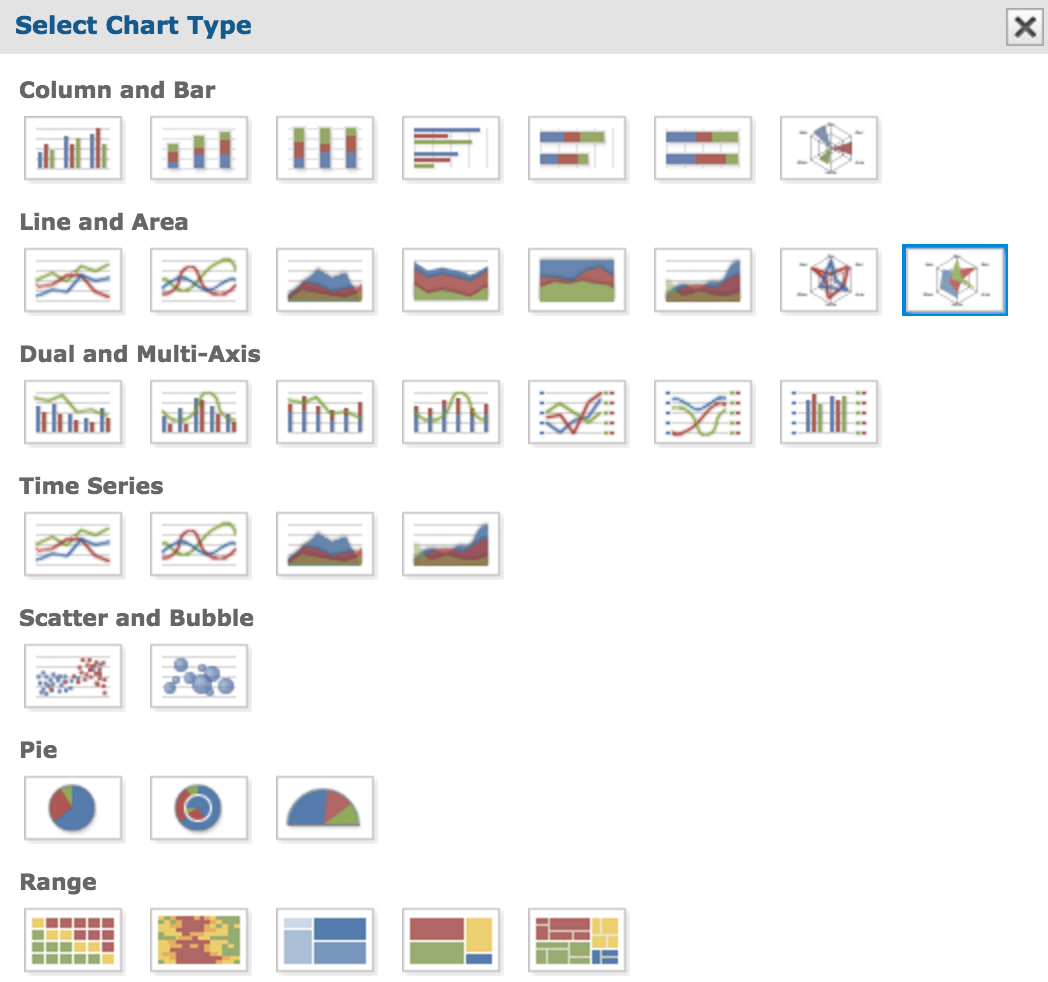Choose the scatter plot chart type
1048x982 pixels.
click(x=73, y=677)
